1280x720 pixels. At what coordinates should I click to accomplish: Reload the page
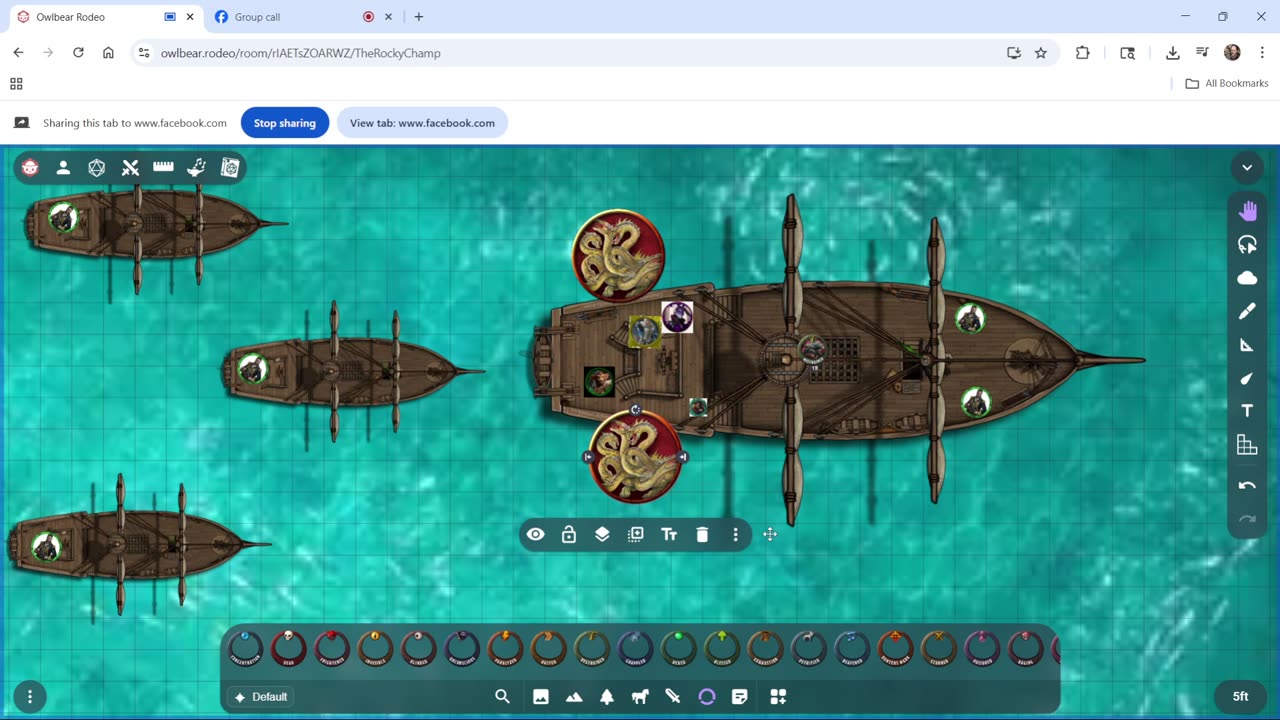(78, 53)
